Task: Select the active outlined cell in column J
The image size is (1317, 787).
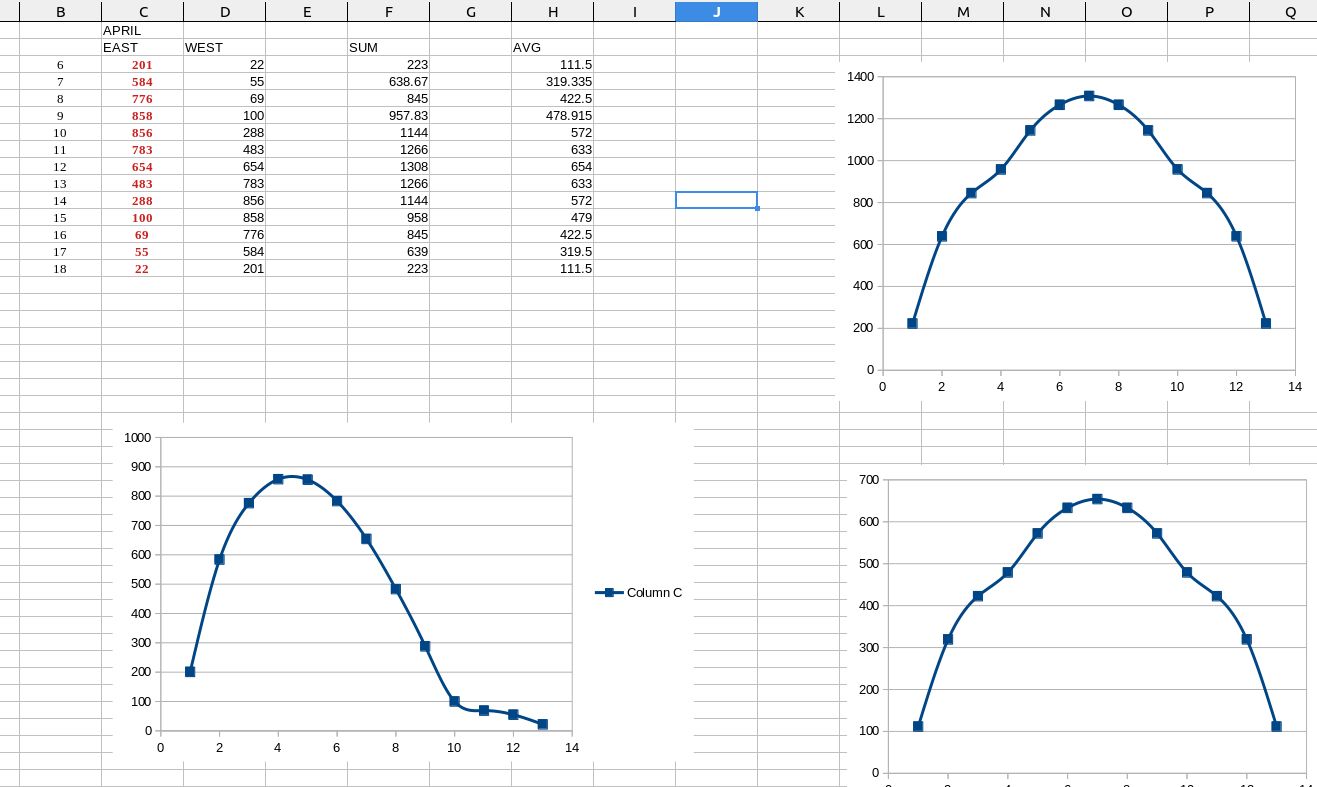Action: 717,200
